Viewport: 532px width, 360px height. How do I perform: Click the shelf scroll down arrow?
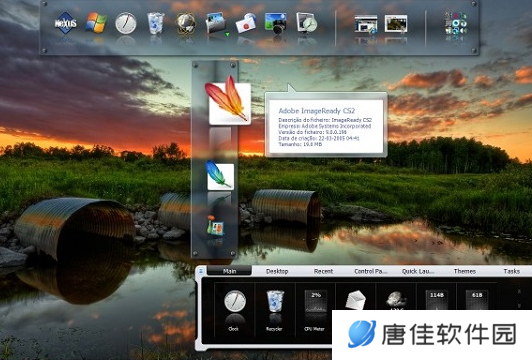[x=519, y=305]
